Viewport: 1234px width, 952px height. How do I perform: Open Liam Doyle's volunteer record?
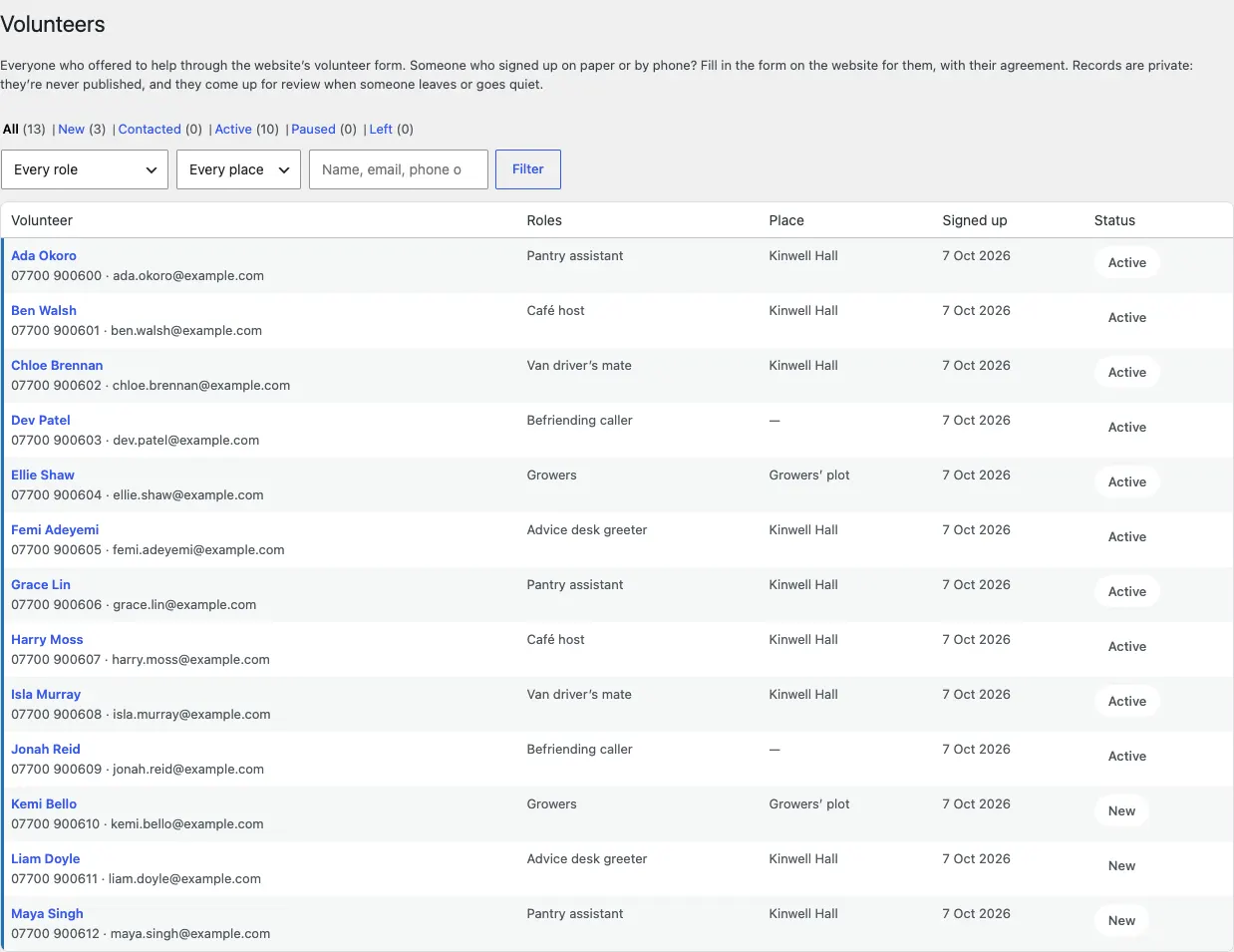[x=46, y=858]
